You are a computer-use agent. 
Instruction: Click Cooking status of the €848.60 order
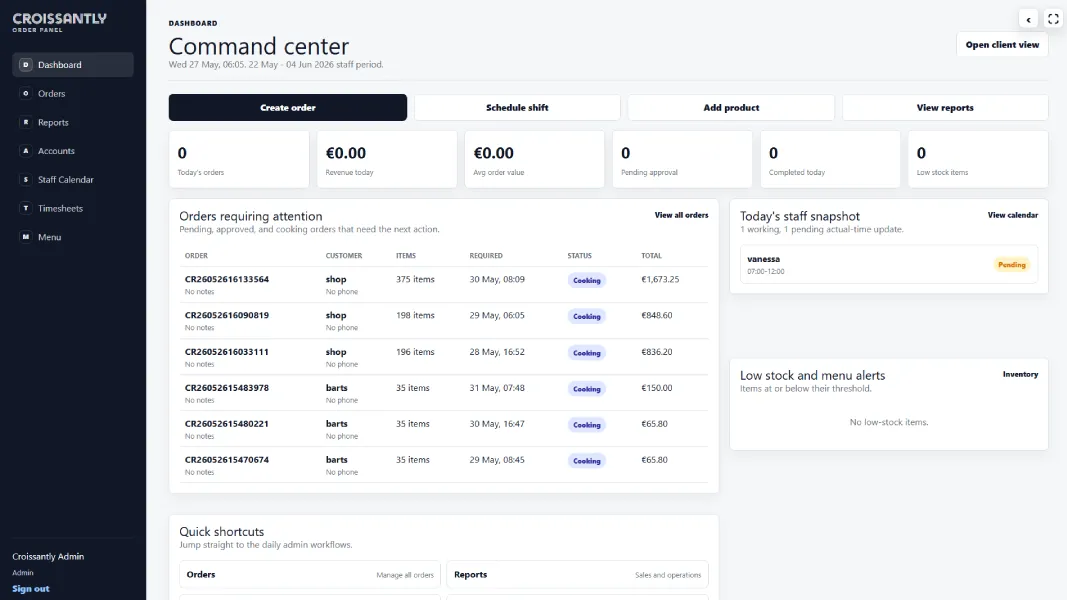point(587,316)
